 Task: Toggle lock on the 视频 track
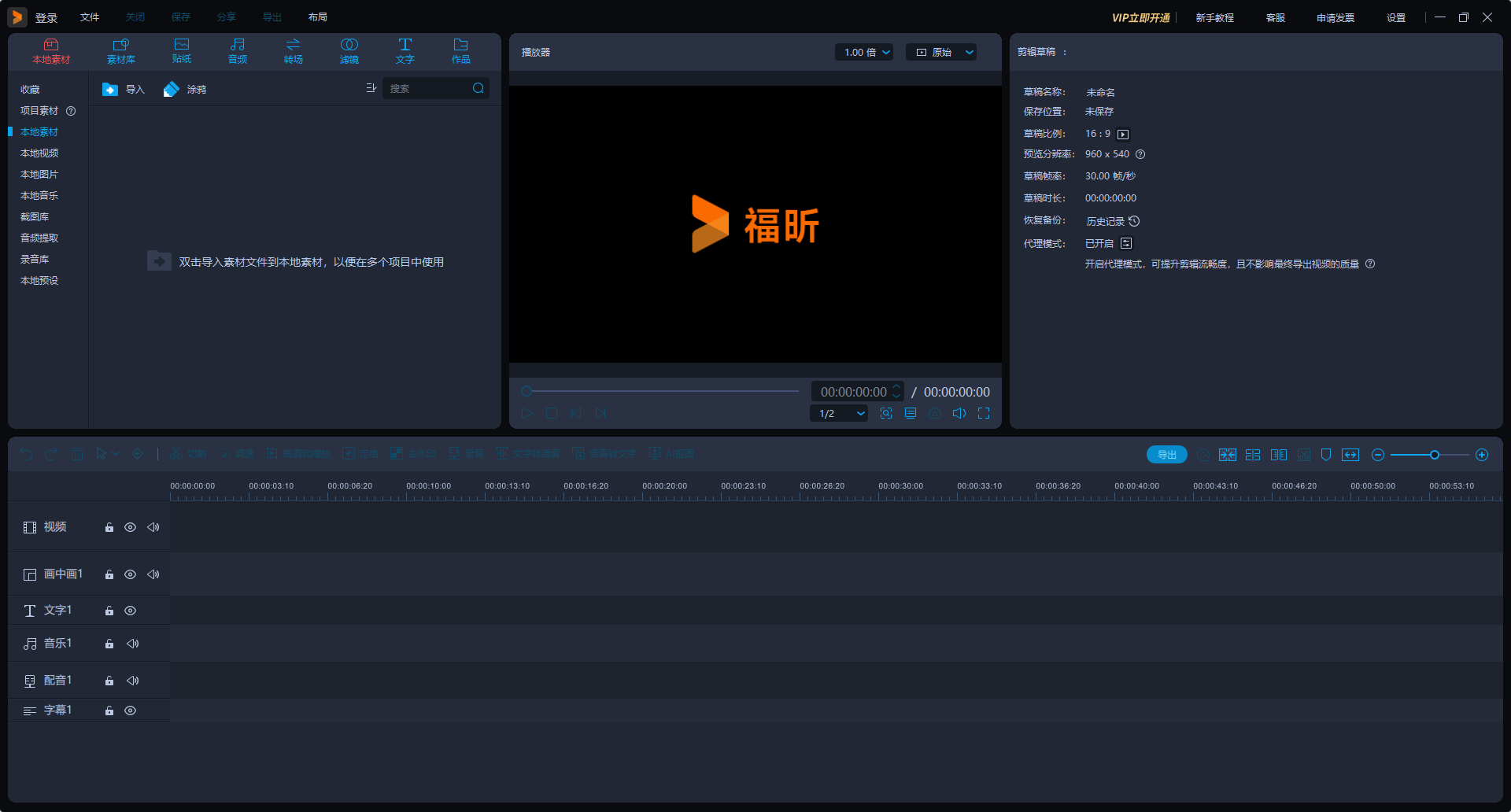[109, 527]
